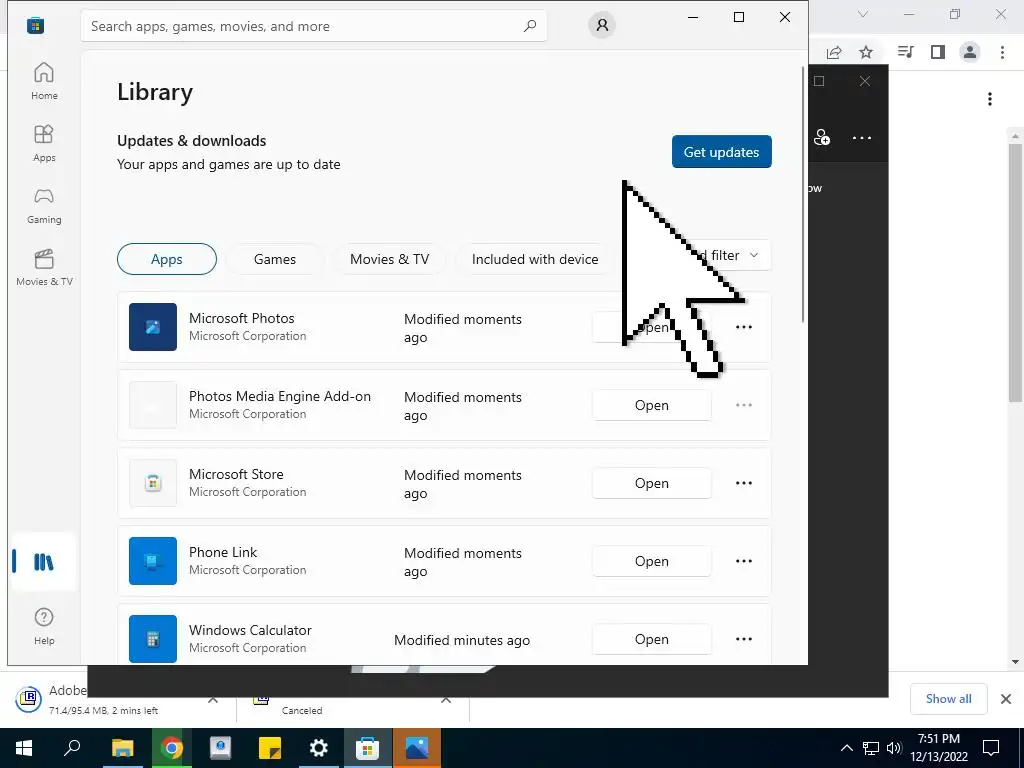Click the Store library vertical scrollbar
The image size is (1024, 768).
803,194
